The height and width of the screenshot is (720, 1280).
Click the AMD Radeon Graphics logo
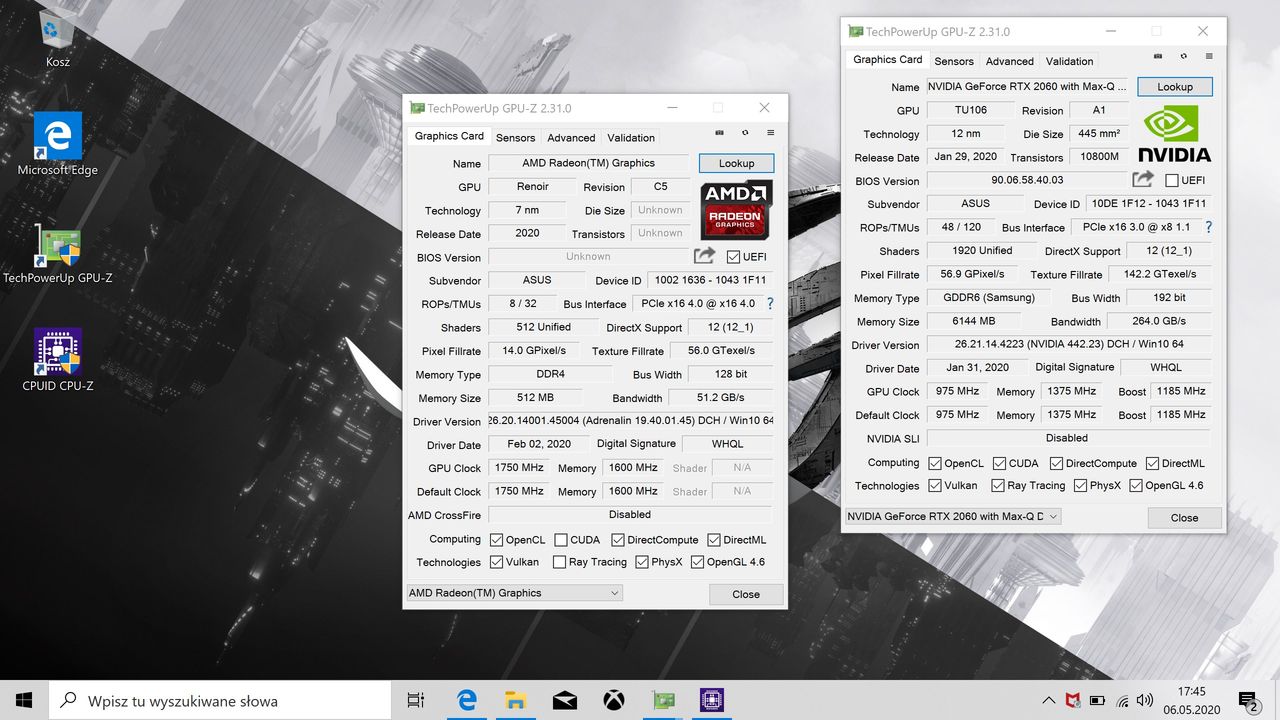point(736,209)
